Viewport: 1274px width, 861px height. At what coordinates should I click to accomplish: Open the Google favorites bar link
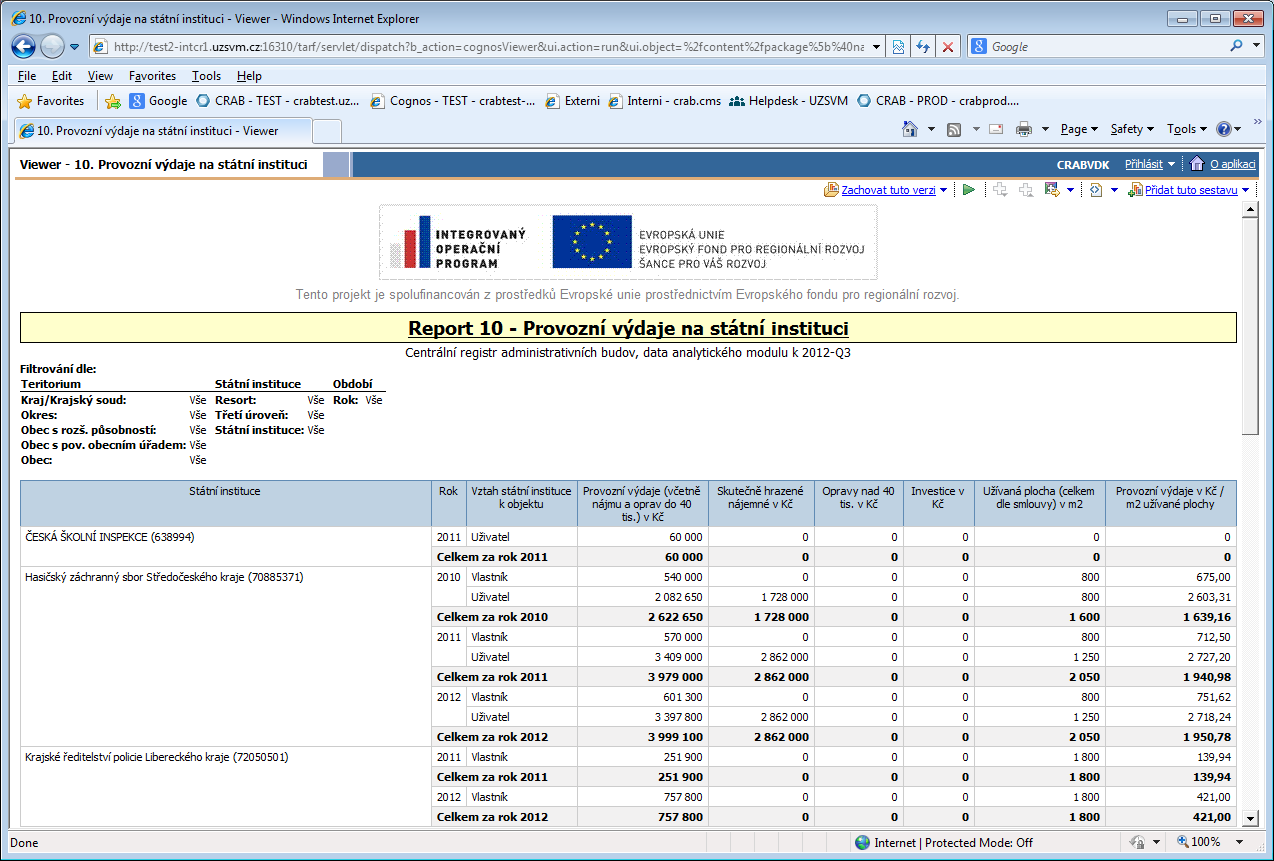pyautogui.click(x=158, y=101)
